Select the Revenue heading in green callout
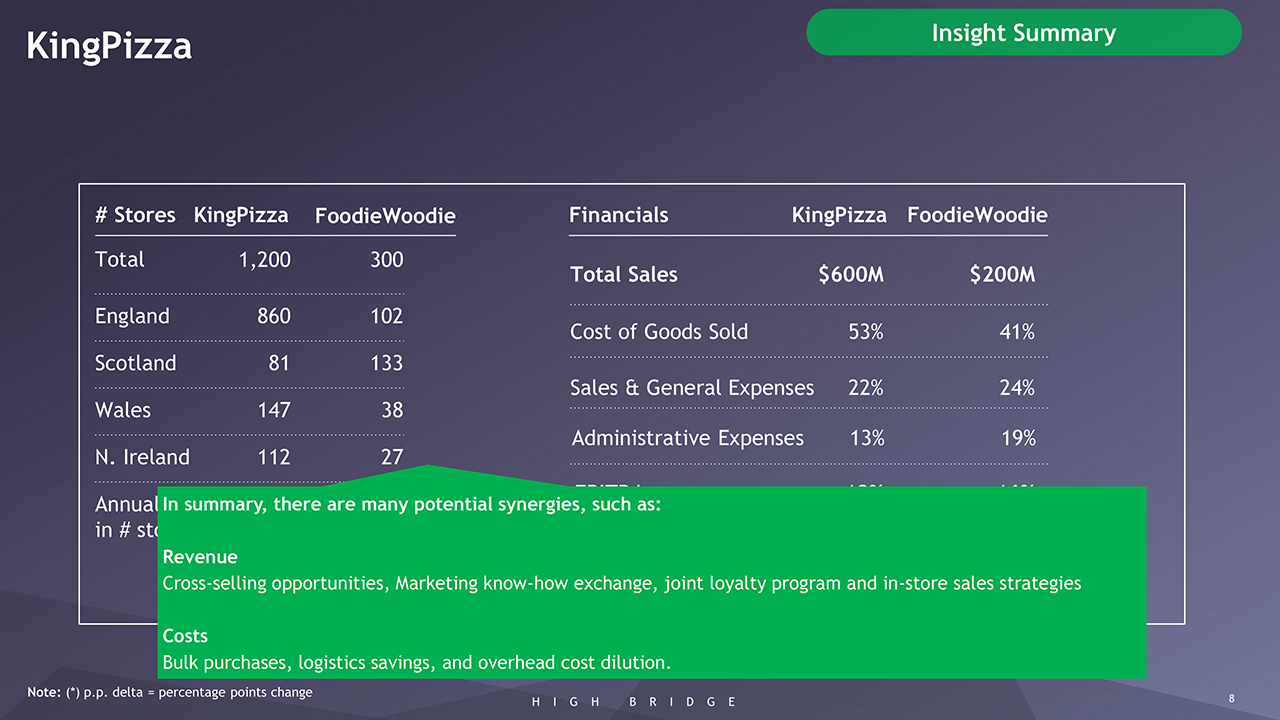The image size is (1280, 720). (200, 557)
